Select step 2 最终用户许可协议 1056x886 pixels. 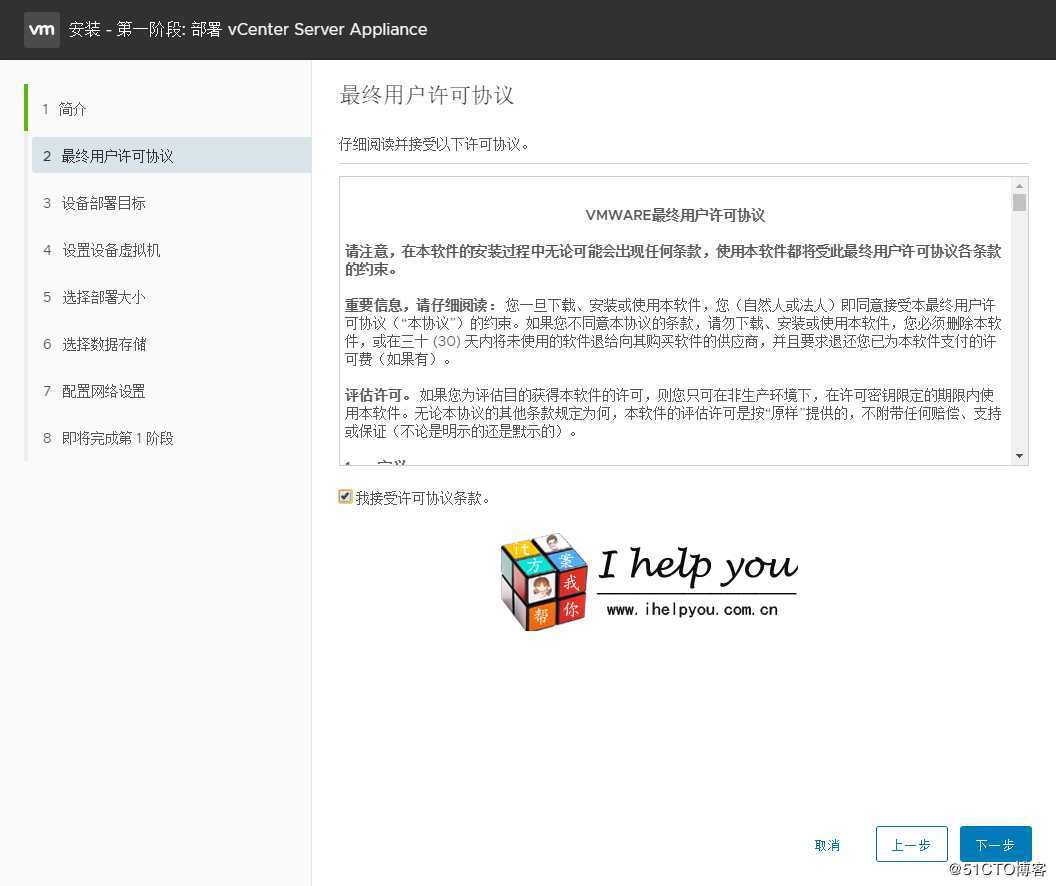click(172, 156)
